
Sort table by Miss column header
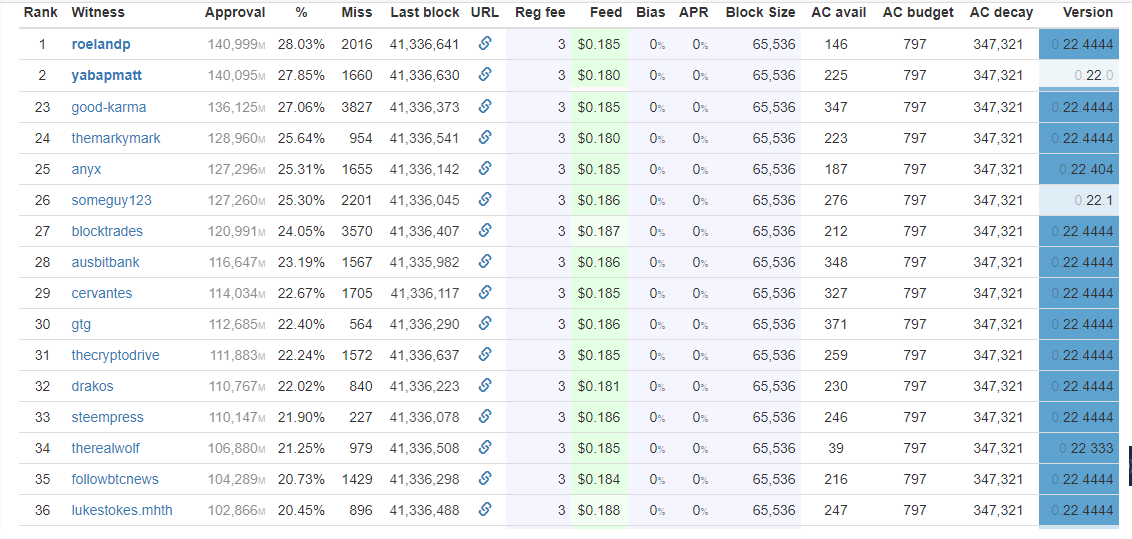tap(357, 12)
